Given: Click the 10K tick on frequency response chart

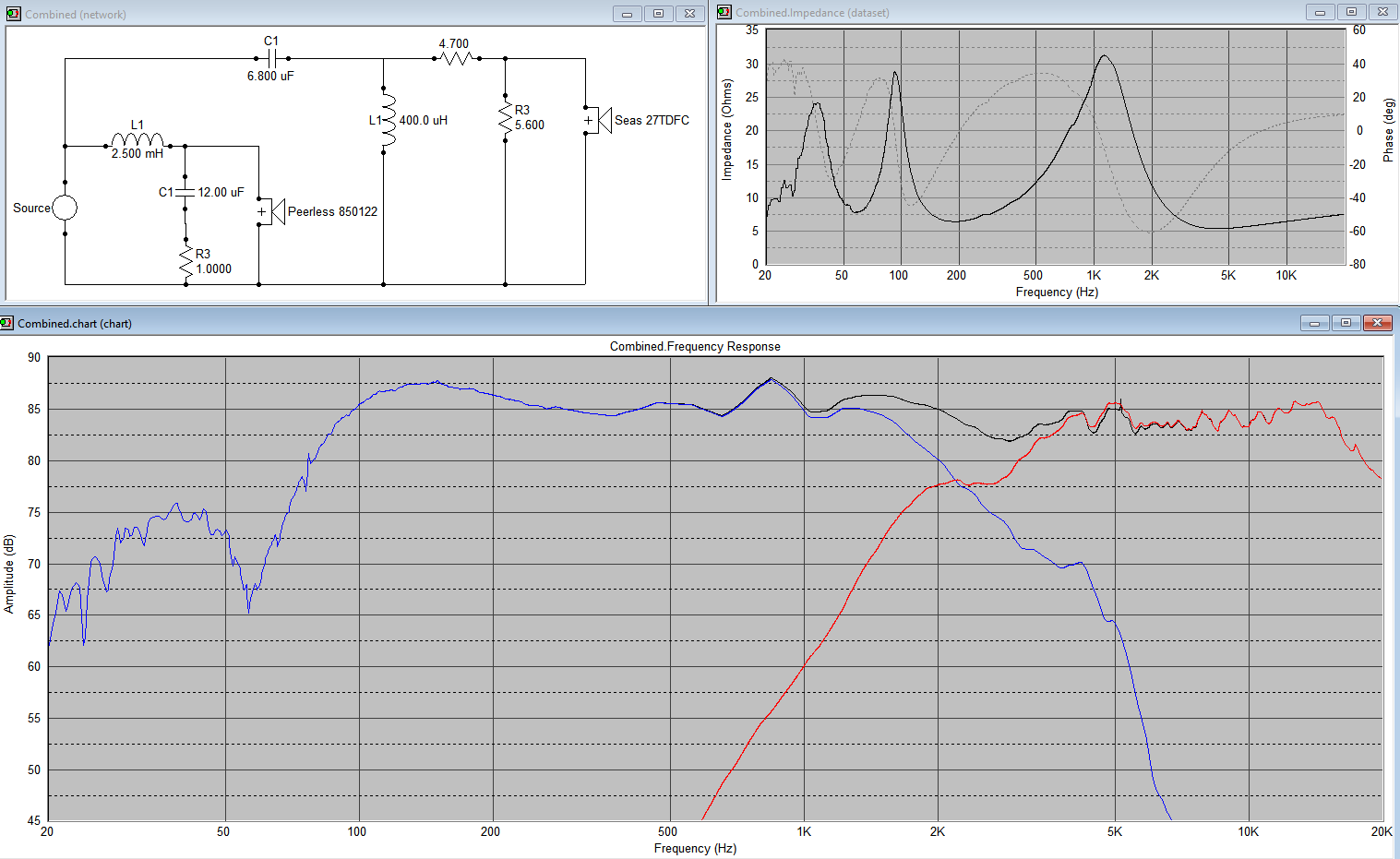Looking at the screenshot, I should point(1248,831).
